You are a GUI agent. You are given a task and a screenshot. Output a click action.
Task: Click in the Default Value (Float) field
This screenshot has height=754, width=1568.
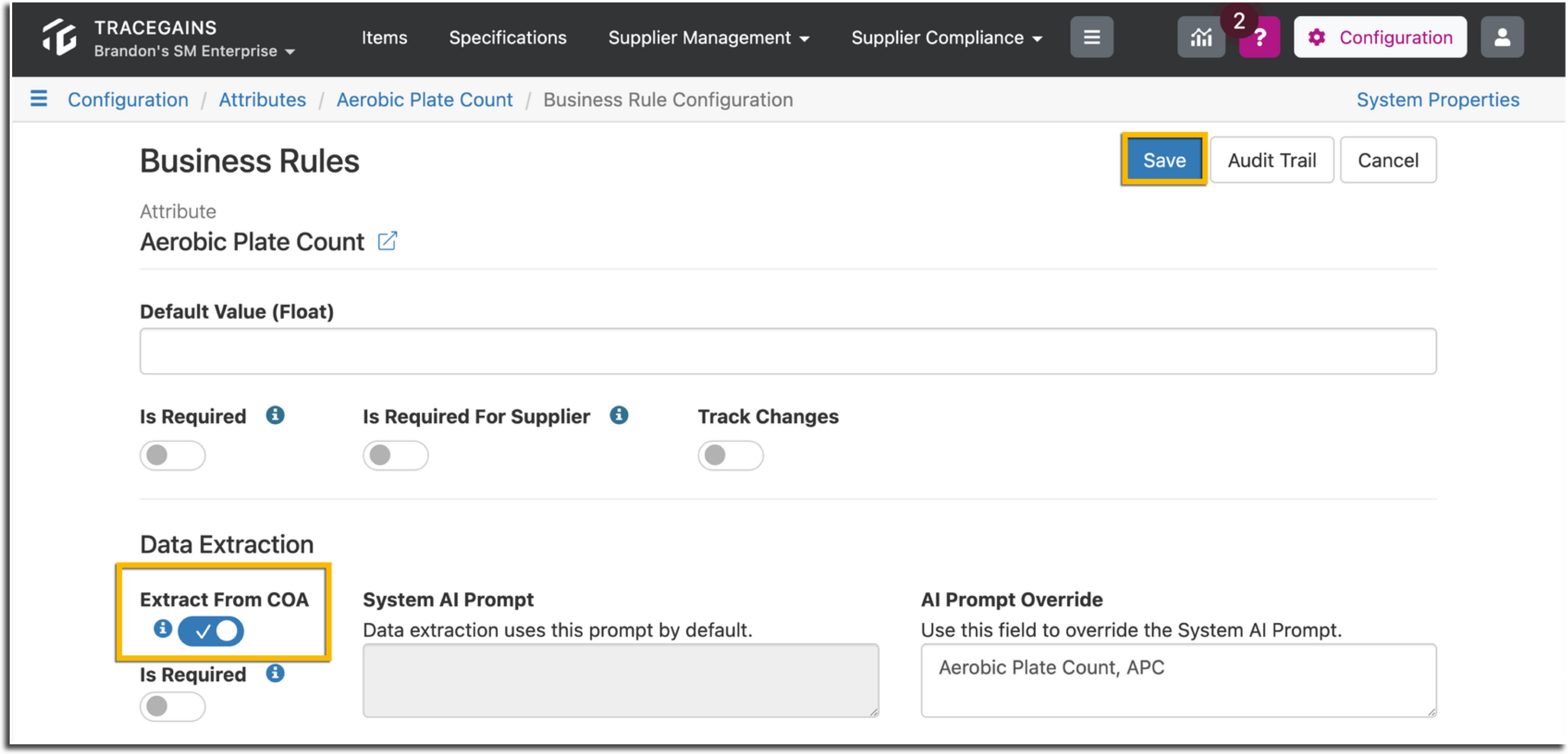[x=788, y=351]
